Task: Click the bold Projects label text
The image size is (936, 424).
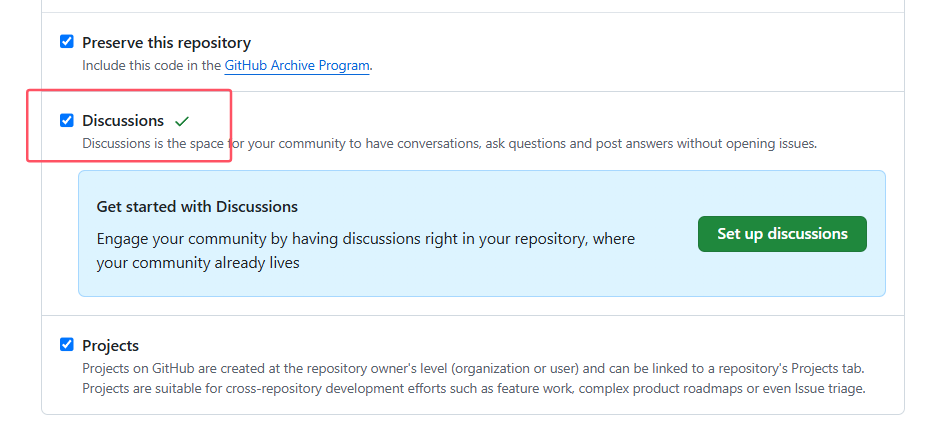Action: (x=110, y=346)
